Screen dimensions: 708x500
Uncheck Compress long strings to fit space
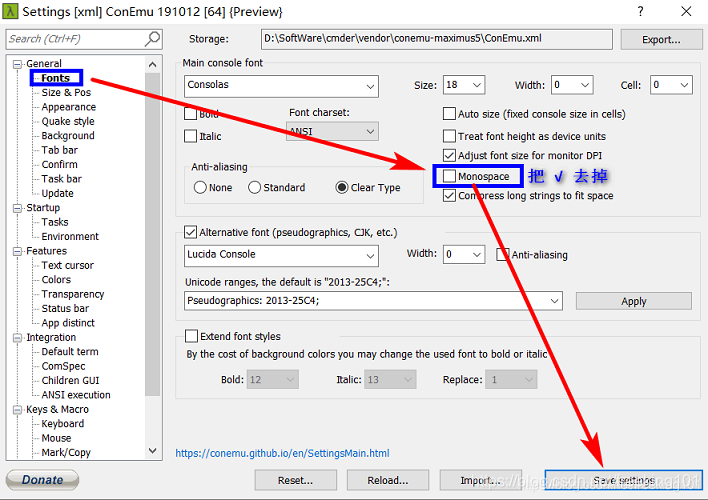click(449, 196)
